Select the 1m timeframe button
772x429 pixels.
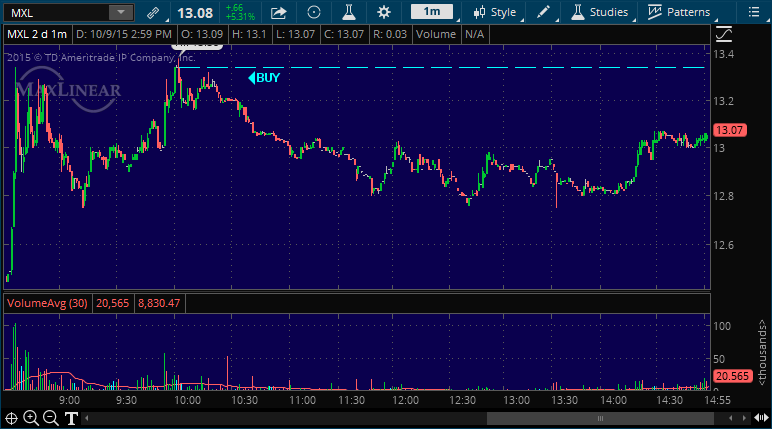pyautogui.click(x=431, y=12)
